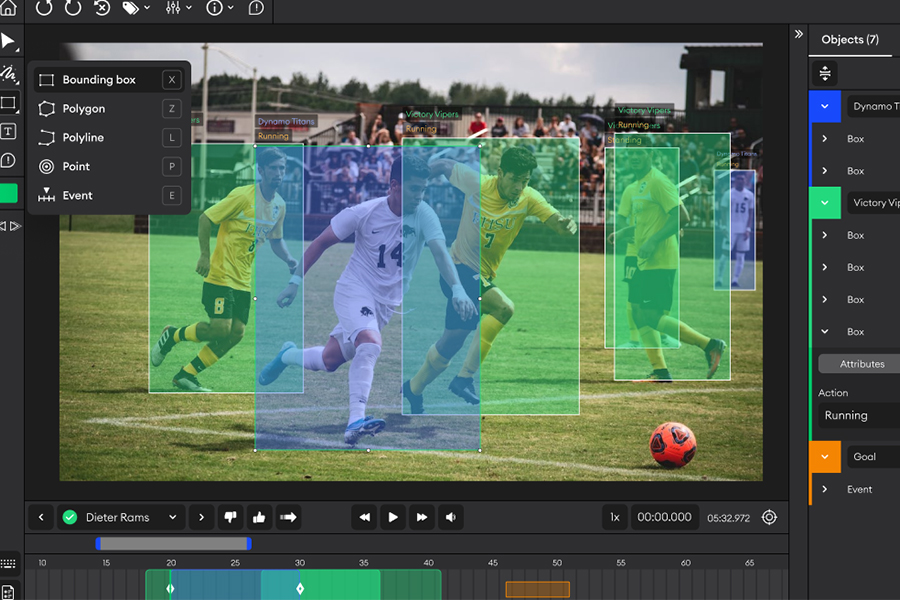Click the target crosshair icon
This screenshot has width=900, height=600.
769,517
